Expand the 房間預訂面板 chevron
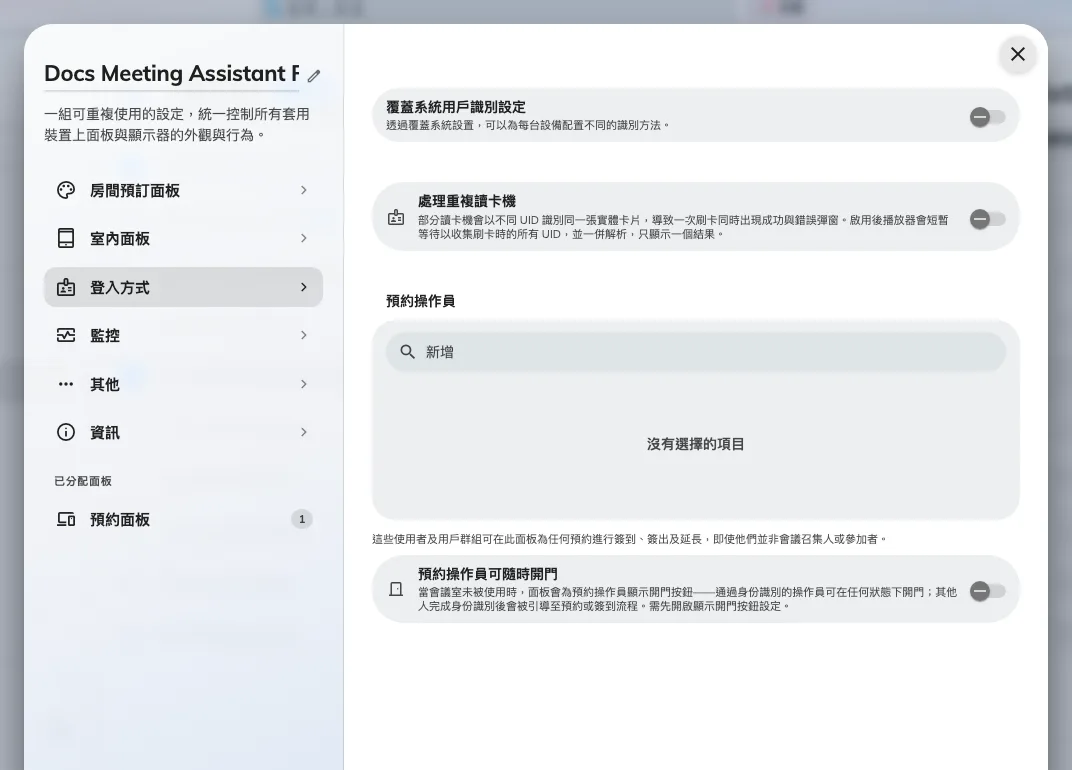This screenshot has height=770, width=1072. tap(304, 190)
